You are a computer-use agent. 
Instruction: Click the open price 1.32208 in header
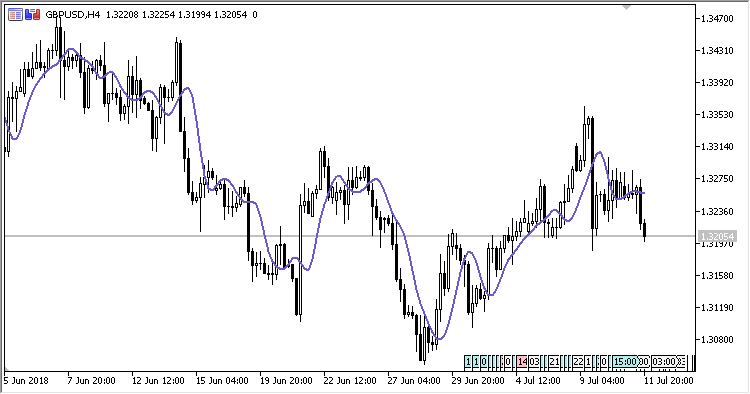(122, 15)
